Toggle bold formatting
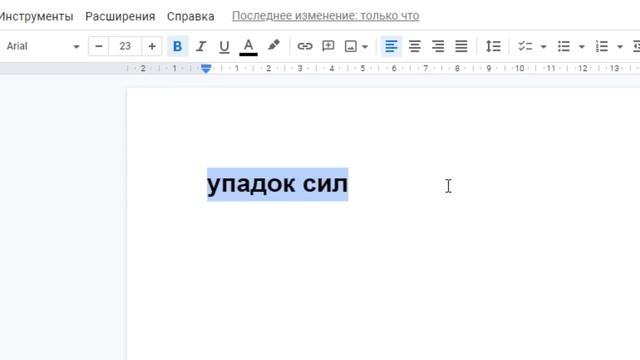 177,46
